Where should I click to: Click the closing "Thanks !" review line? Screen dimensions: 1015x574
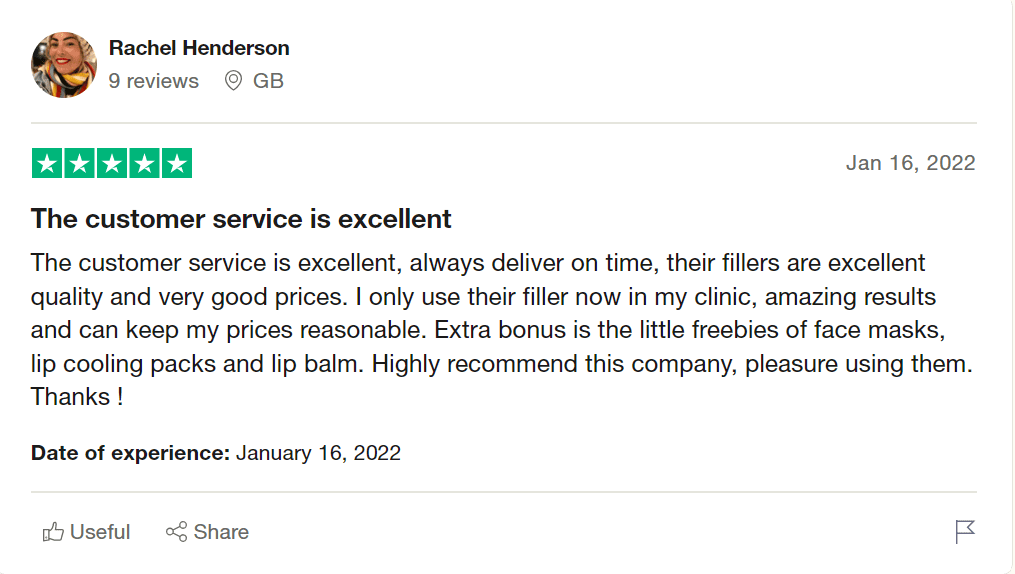coord(78,397)
